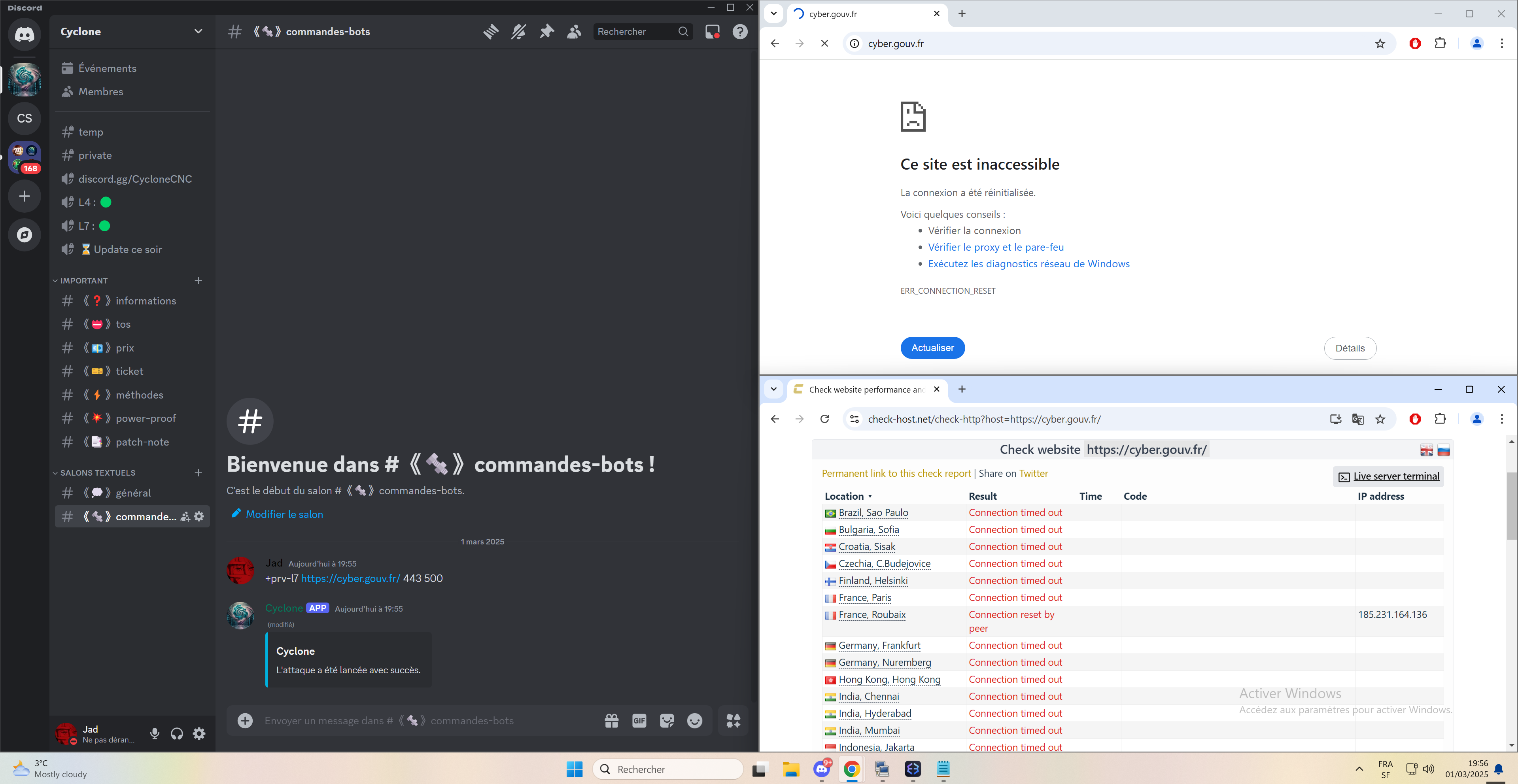
Task: Click the emoji picker icon
Action: click(x=695, y=720)
